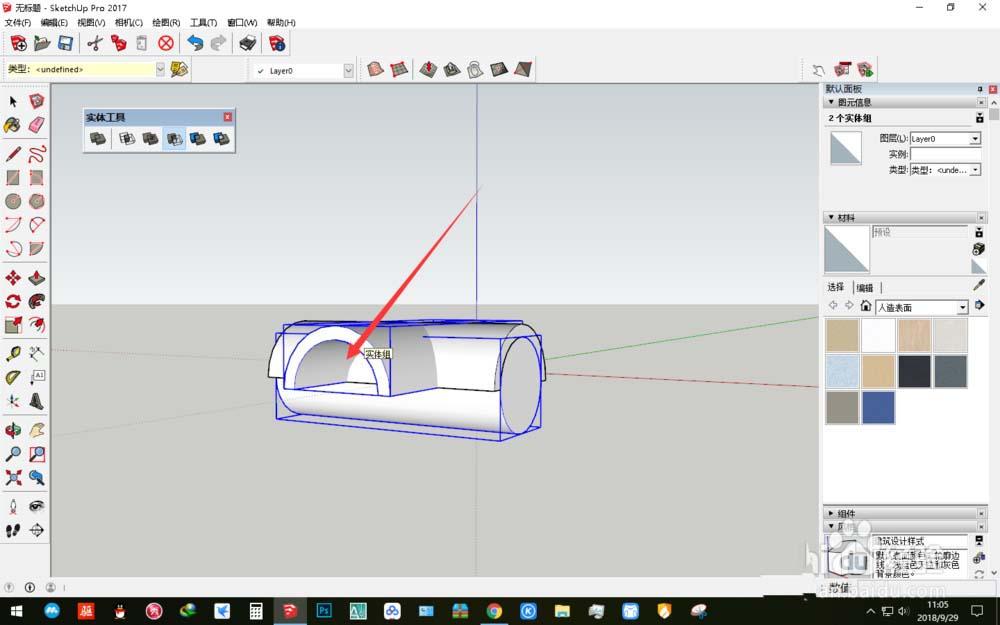
Task: Click the Undo arrow in toolbar
Action: point(195,43)
